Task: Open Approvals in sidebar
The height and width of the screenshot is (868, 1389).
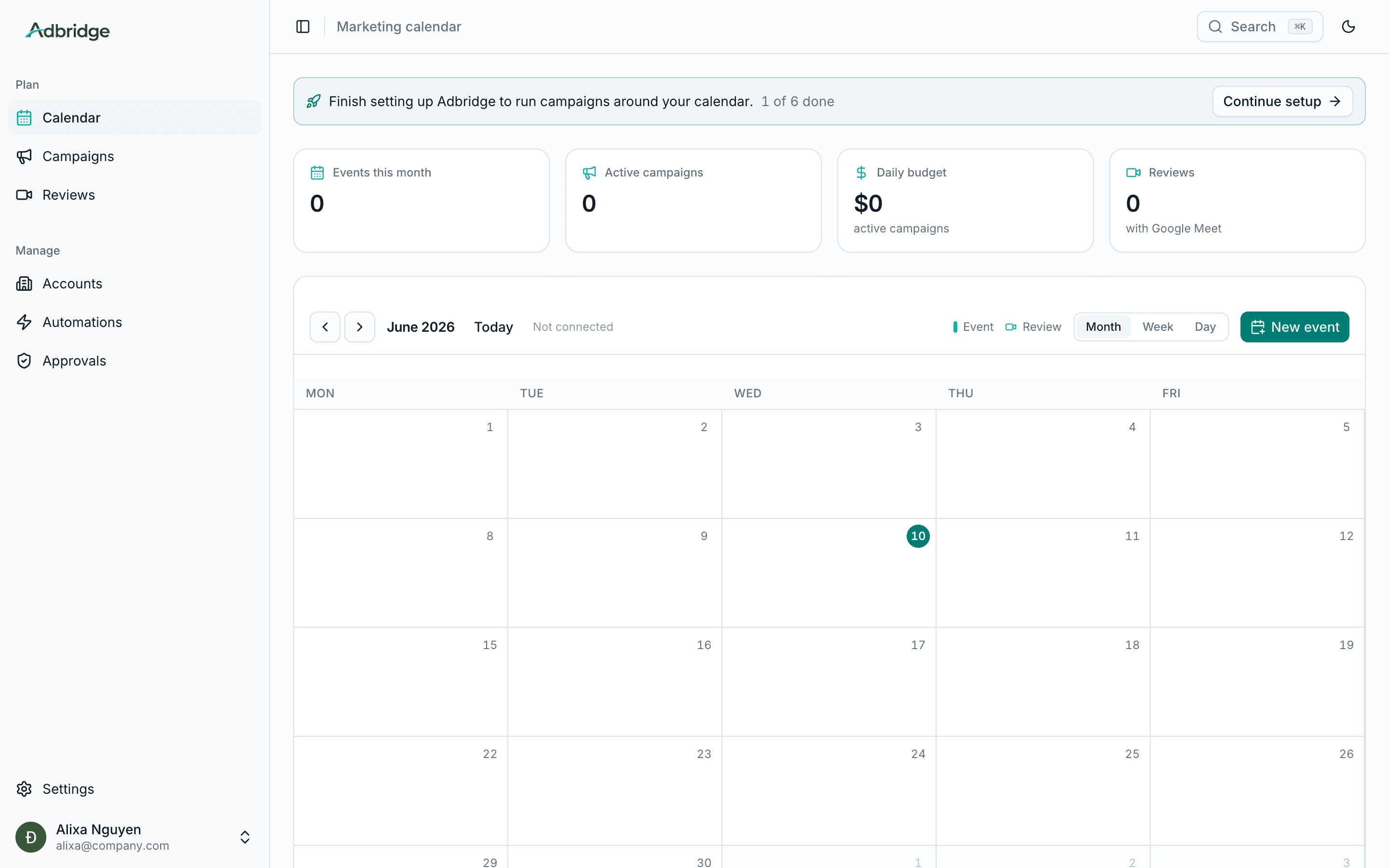Action: click(x=134, y=361)
